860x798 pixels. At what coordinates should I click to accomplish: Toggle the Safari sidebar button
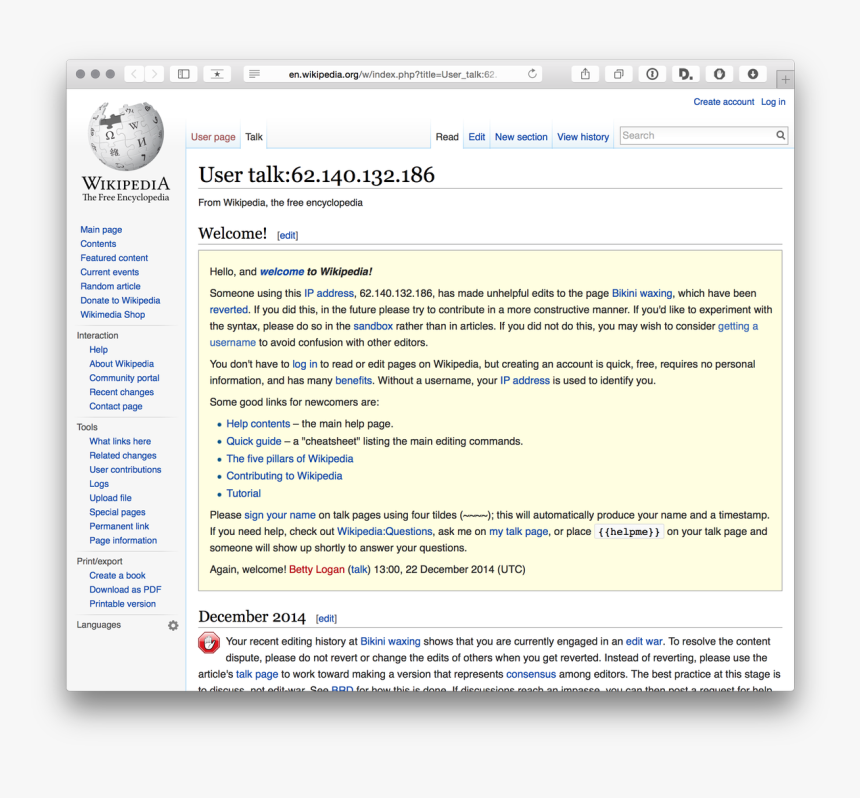click(x=183, y=74)
